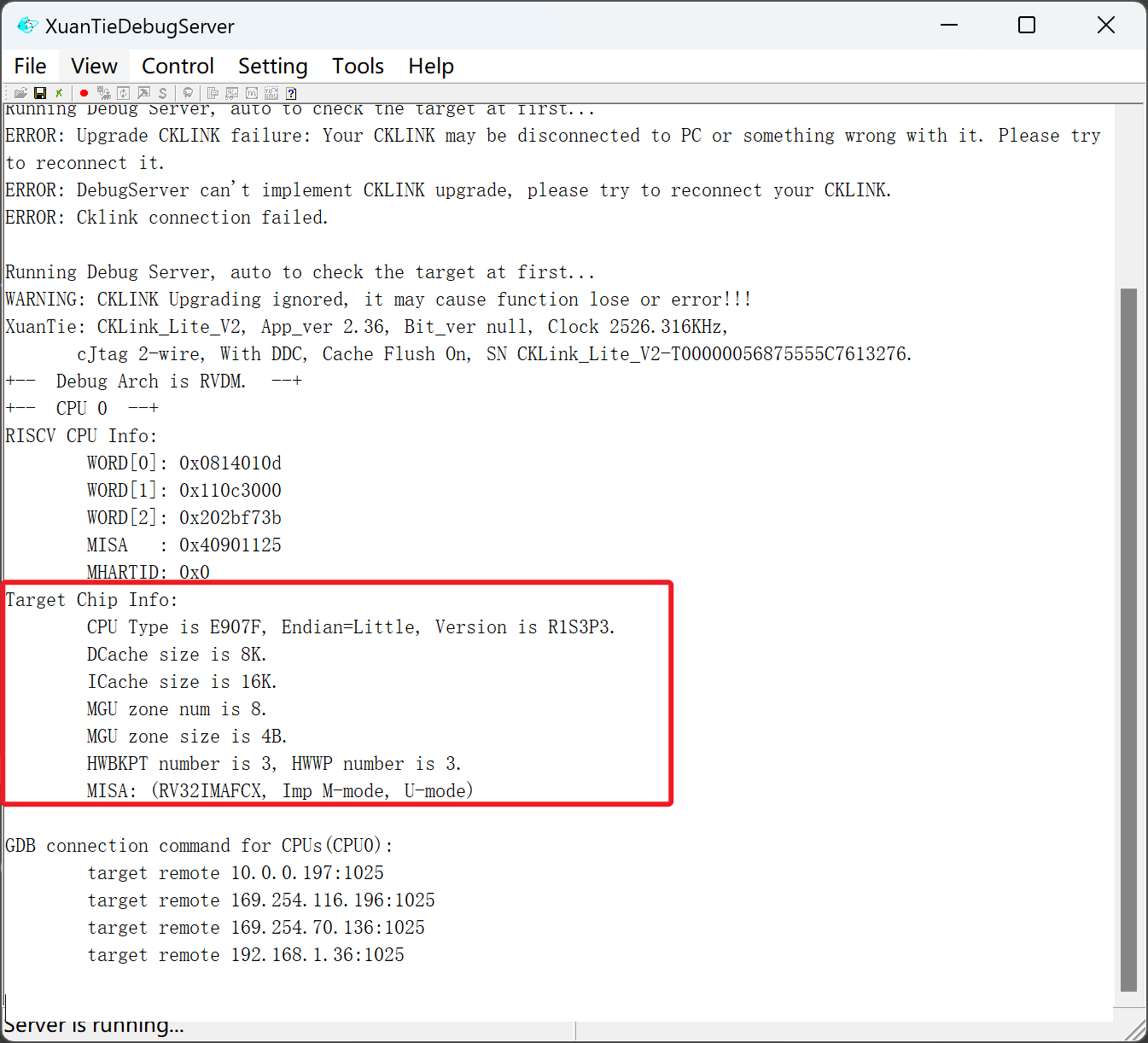The height and width of the screenshot is (1043, 1148).
Task: Open the Tools menu
Action: [x=358, y=66]
